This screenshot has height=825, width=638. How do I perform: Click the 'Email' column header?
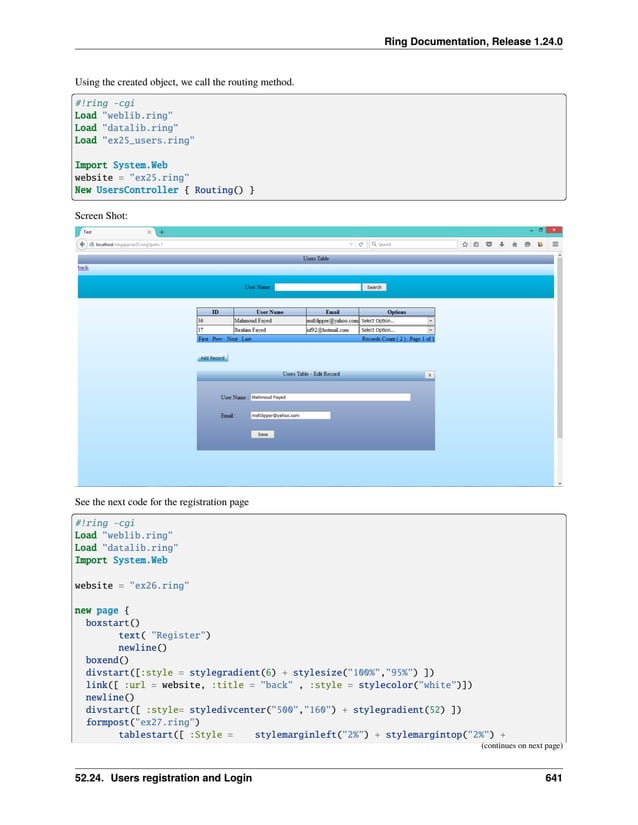click(332, 312)
